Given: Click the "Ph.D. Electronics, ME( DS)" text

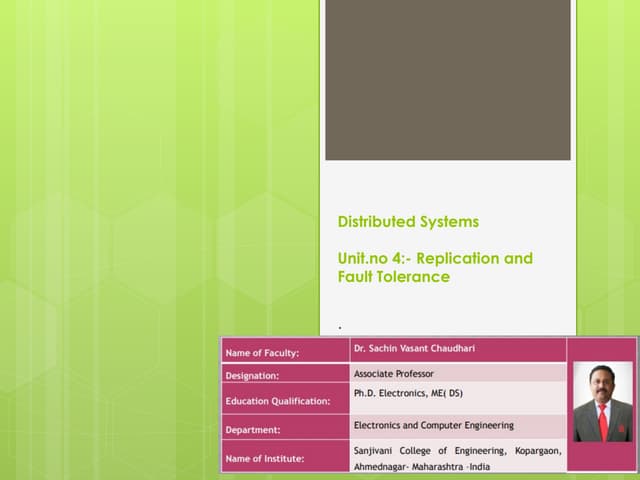Looking at the screenshot, I should tap(408, 394).
